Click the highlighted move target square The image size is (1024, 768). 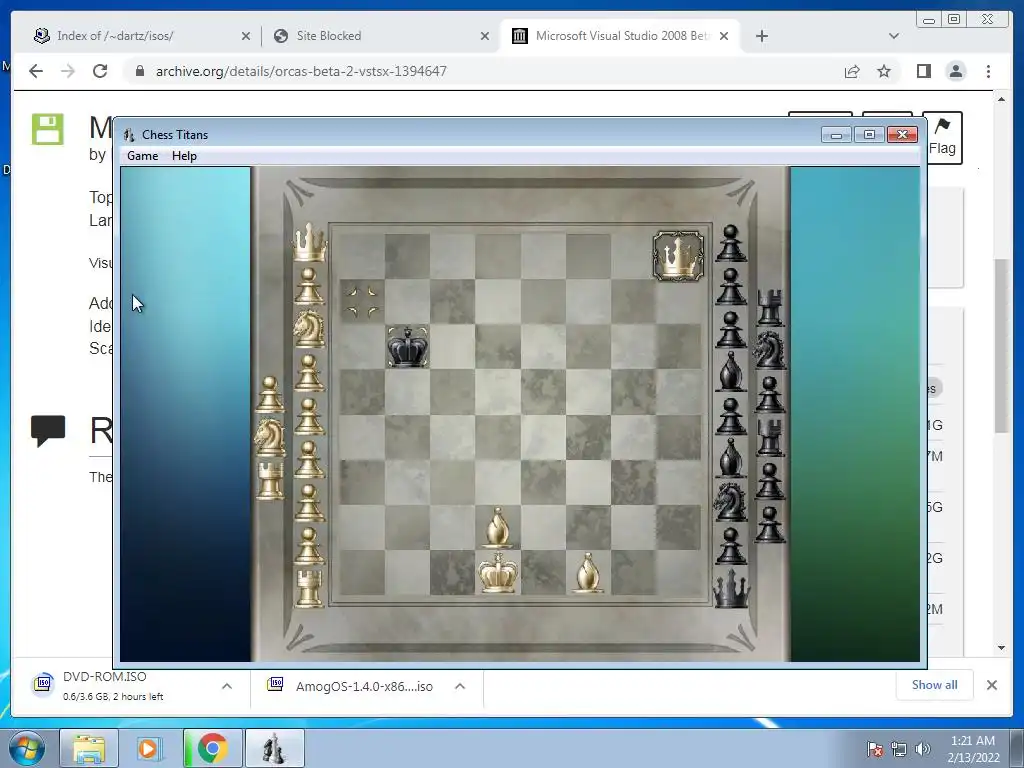click(362, 301)
